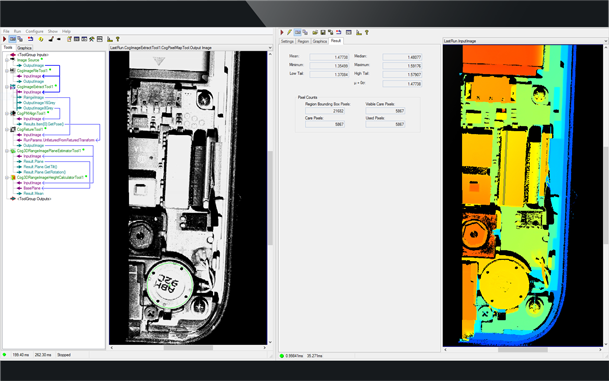Click the color height map image display
The width and height of the screenshot is (609, 381).
523,196
